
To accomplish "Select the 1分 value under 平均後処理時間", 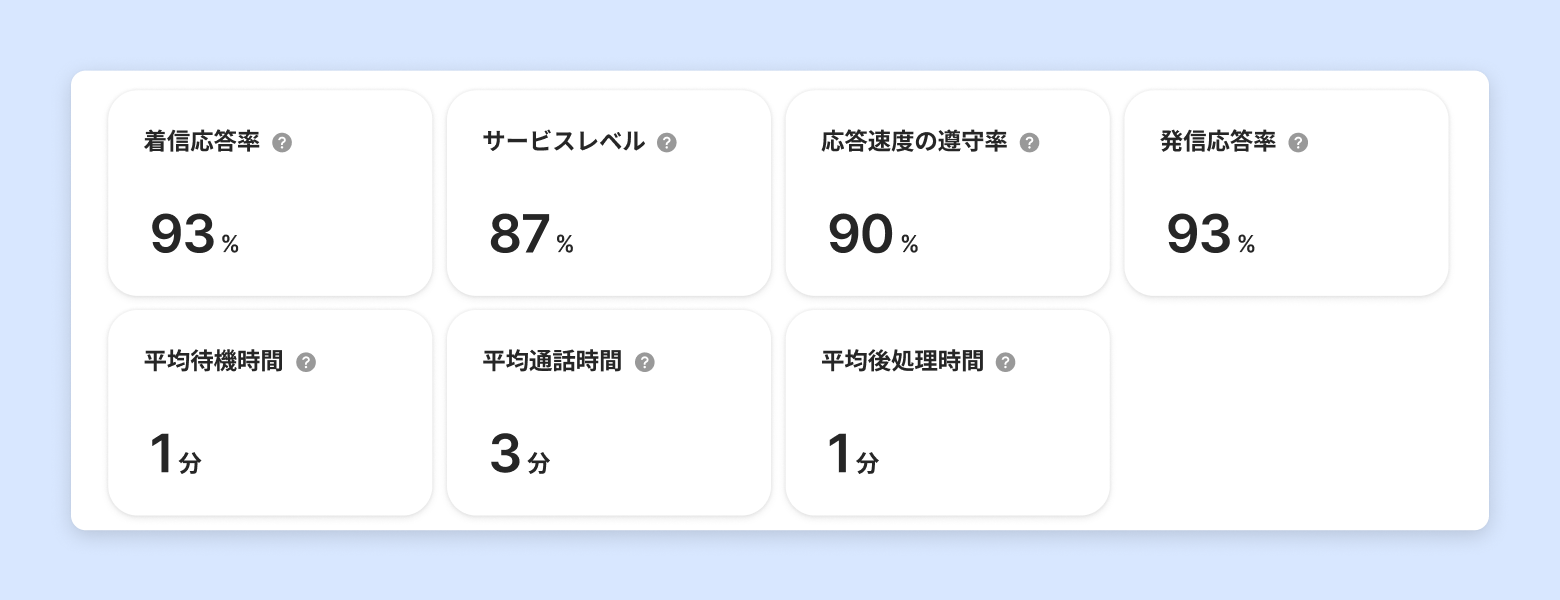I will tap(852, 455).
